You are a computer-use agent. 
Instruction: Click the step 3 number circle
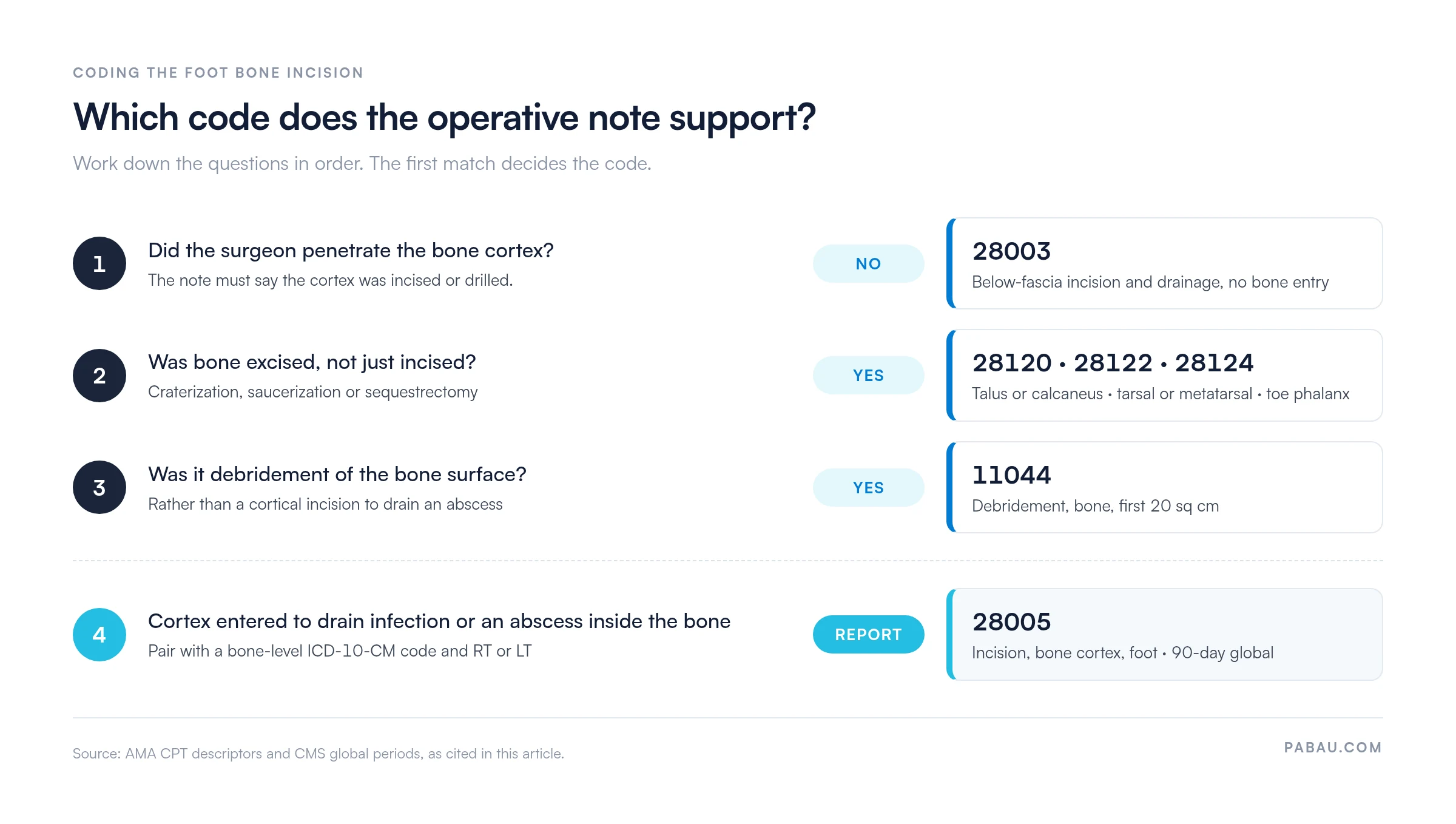(99, 487)
